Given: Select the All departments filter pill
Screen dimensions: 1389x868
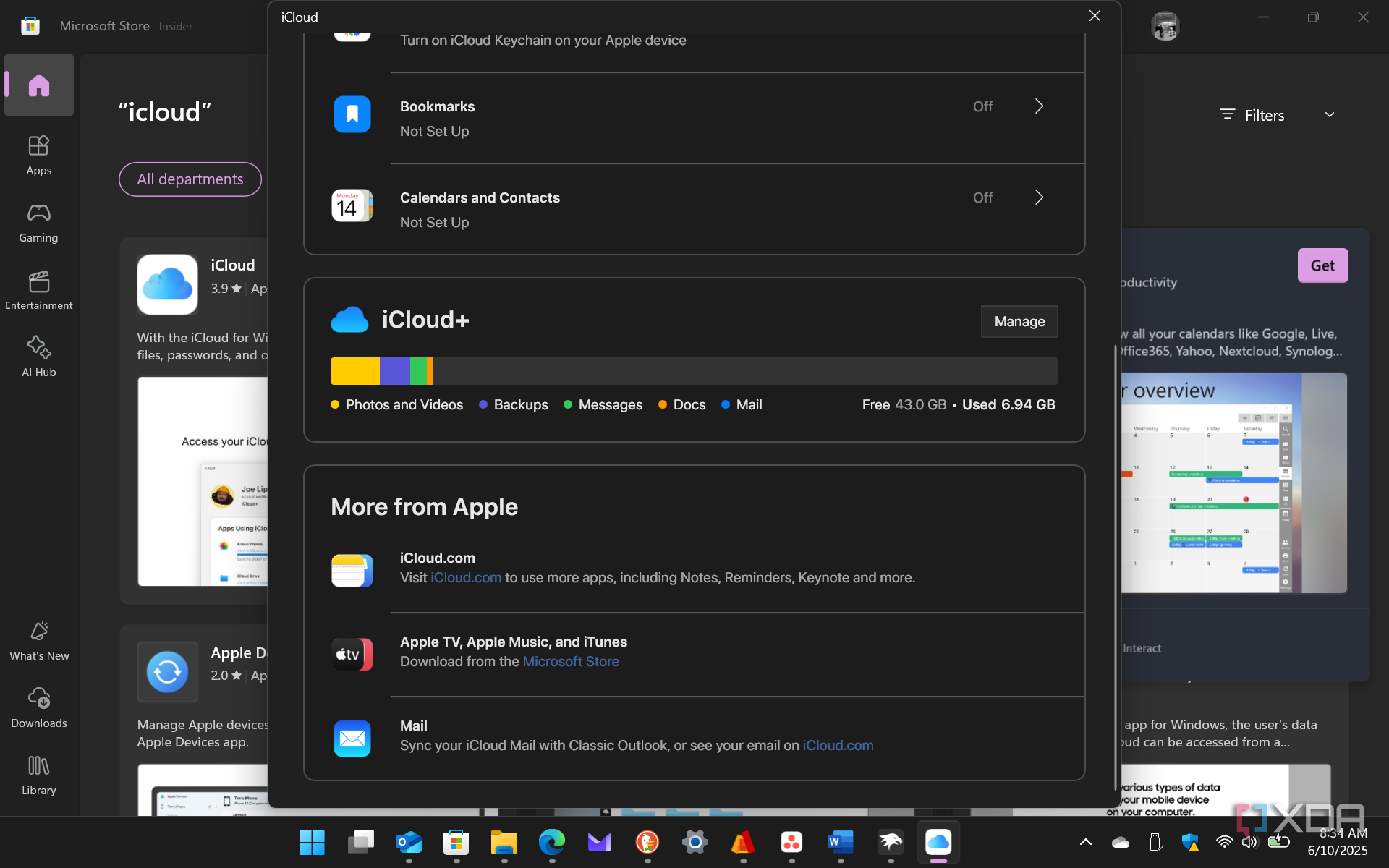Looking at the screenshot, I should pyautogui.click(x=190, y=179).
